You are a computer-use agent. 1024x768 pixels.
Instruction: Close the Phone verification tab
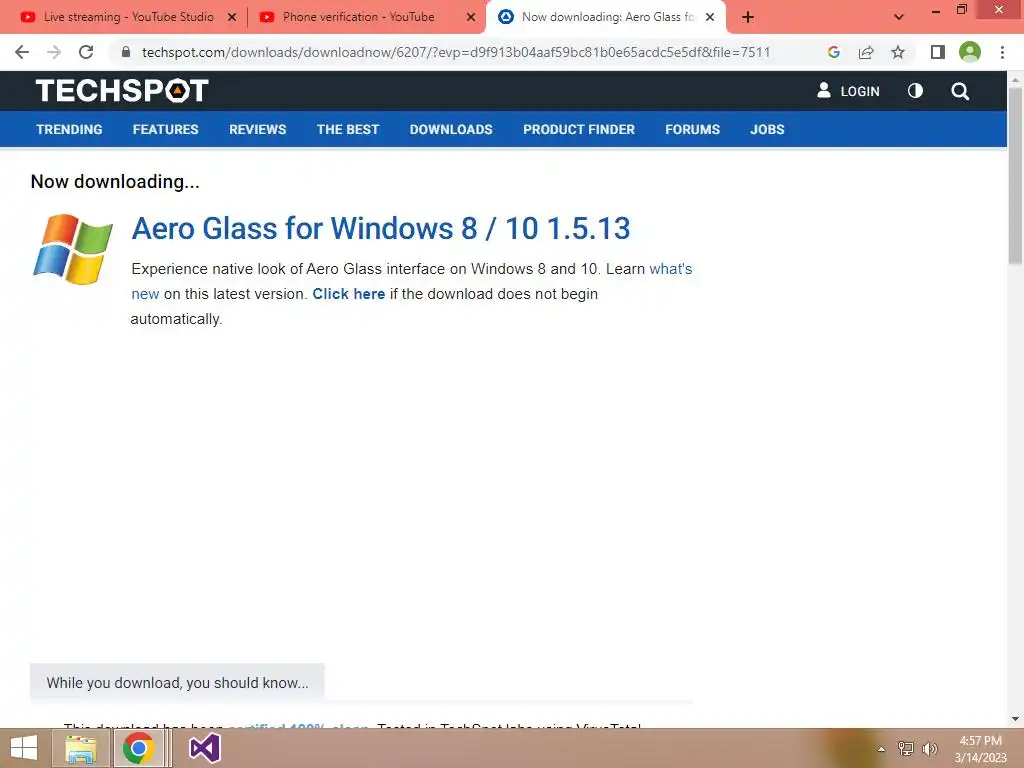(471, 18)
